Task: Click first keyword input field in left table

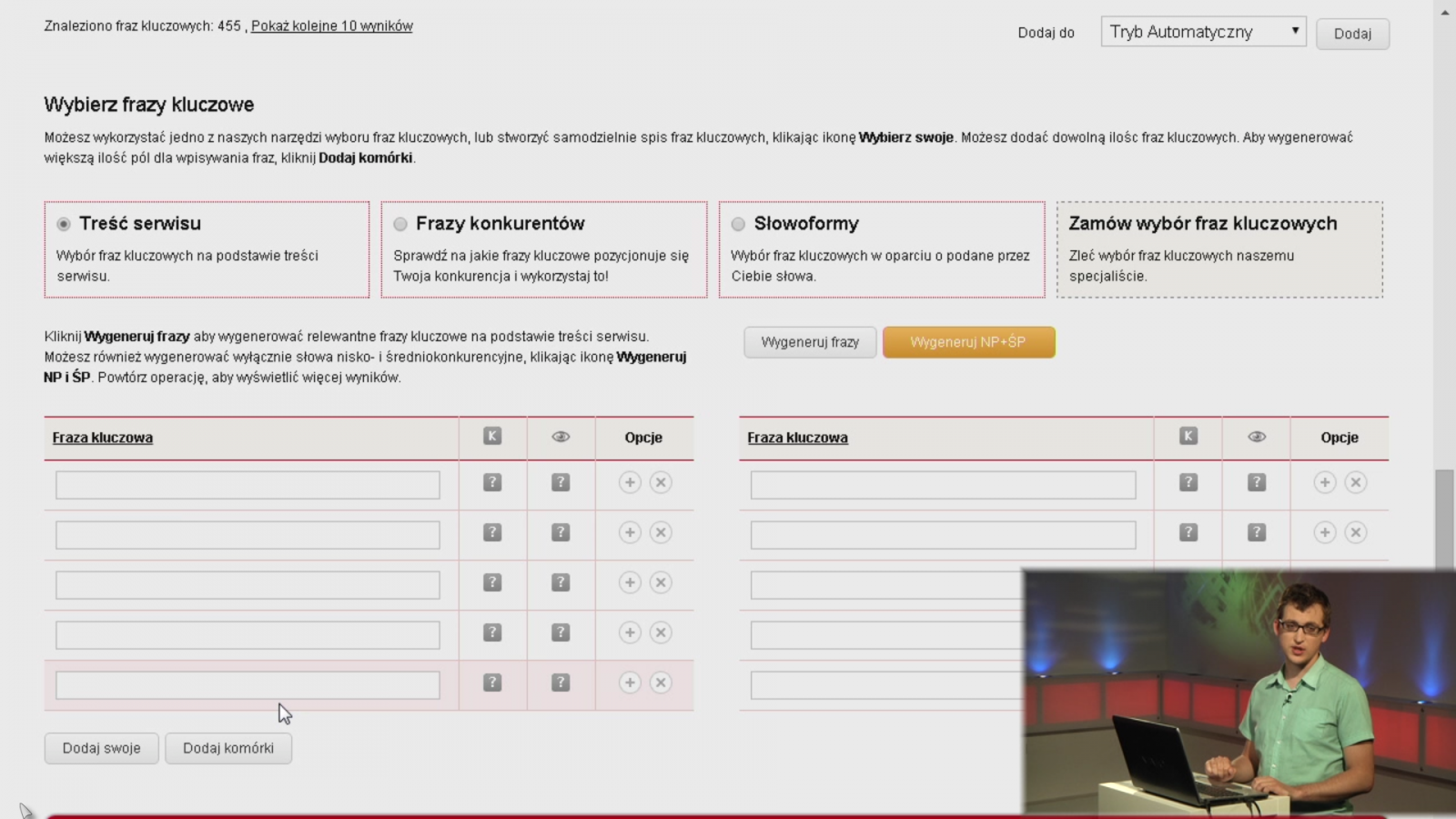Action: coord(248,484)
